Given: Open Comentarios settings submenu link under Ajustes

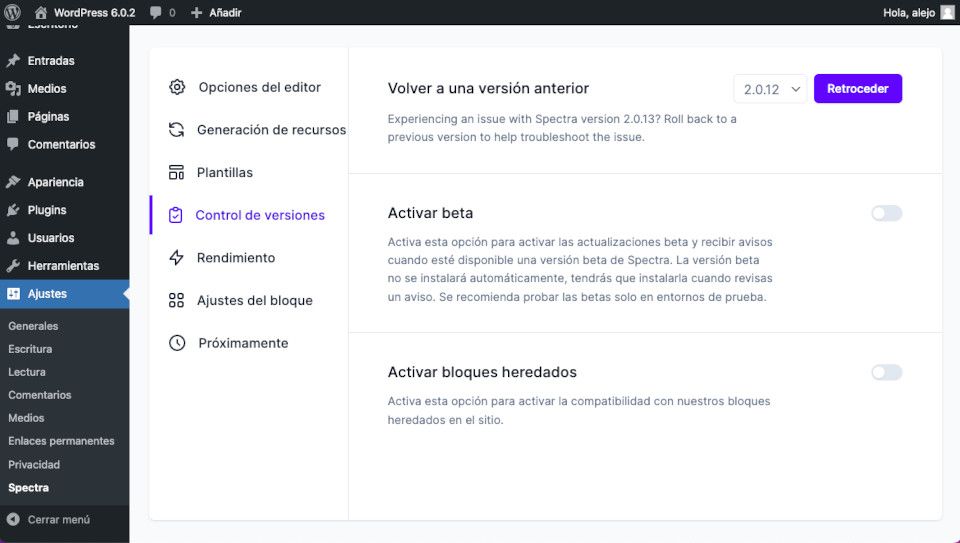Looking at the screenshot, I should [40, 395].
